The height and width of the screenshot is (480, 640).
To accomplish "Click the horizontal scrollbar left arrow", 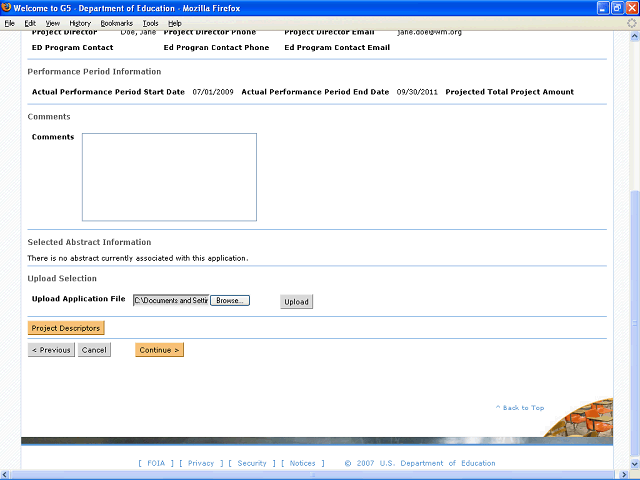I will tap(5, 475).
